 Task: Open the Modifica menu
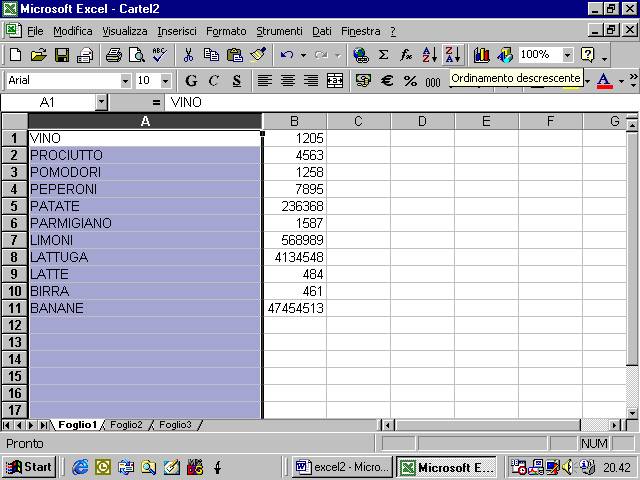point(73,31)
